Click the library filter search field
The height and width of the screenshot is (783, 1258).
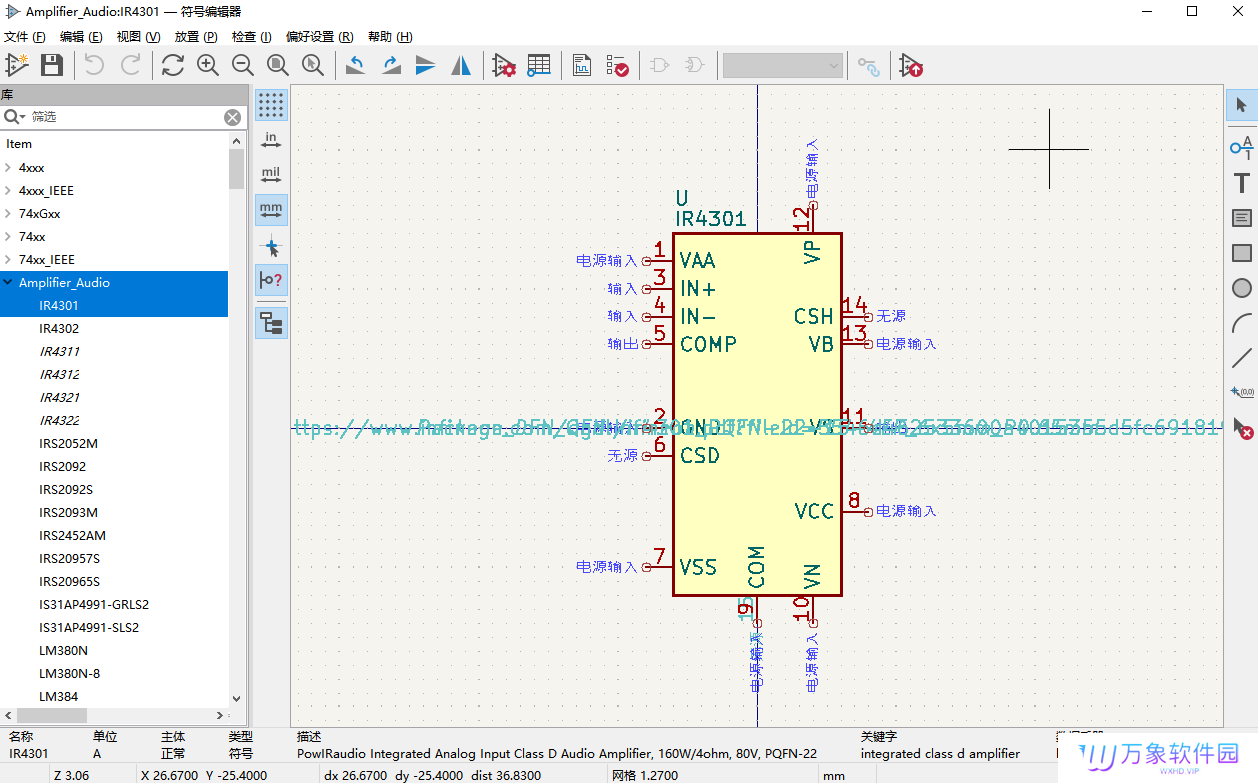125,117
